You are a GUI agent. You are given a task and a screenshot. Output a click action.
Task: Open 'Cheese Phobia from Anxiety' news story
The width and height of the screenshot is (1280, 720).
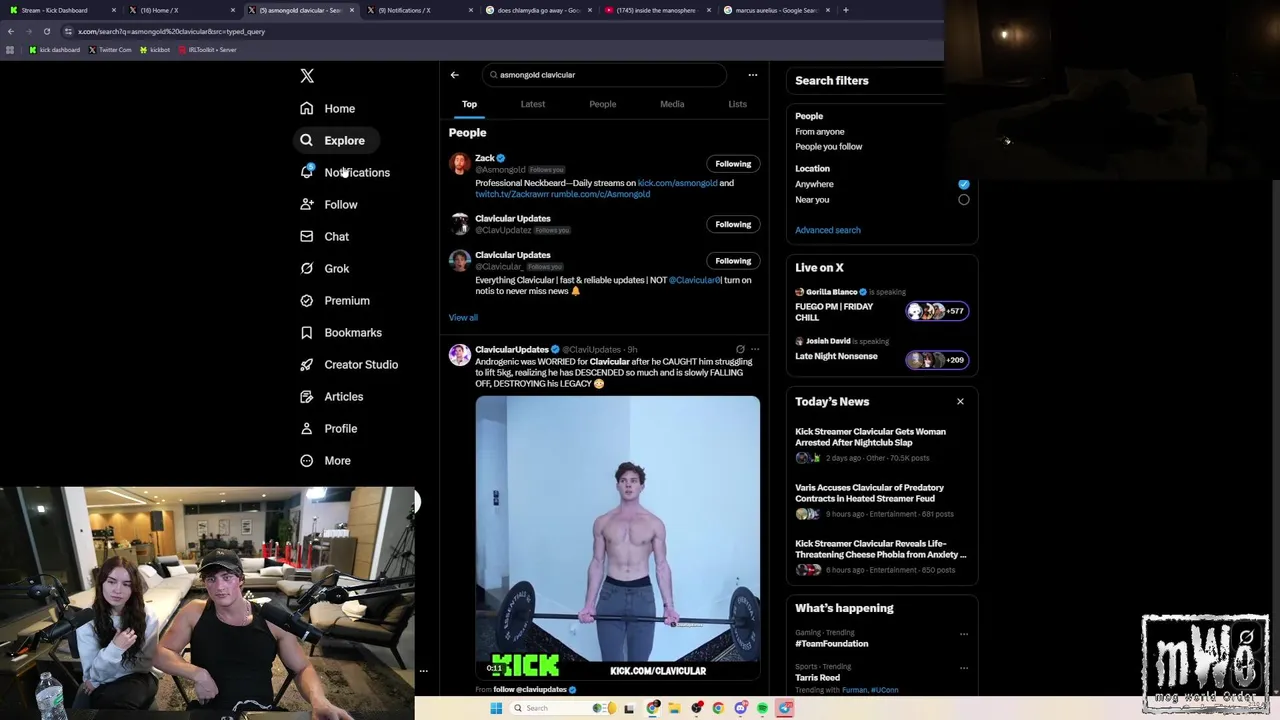click(881, 549)
